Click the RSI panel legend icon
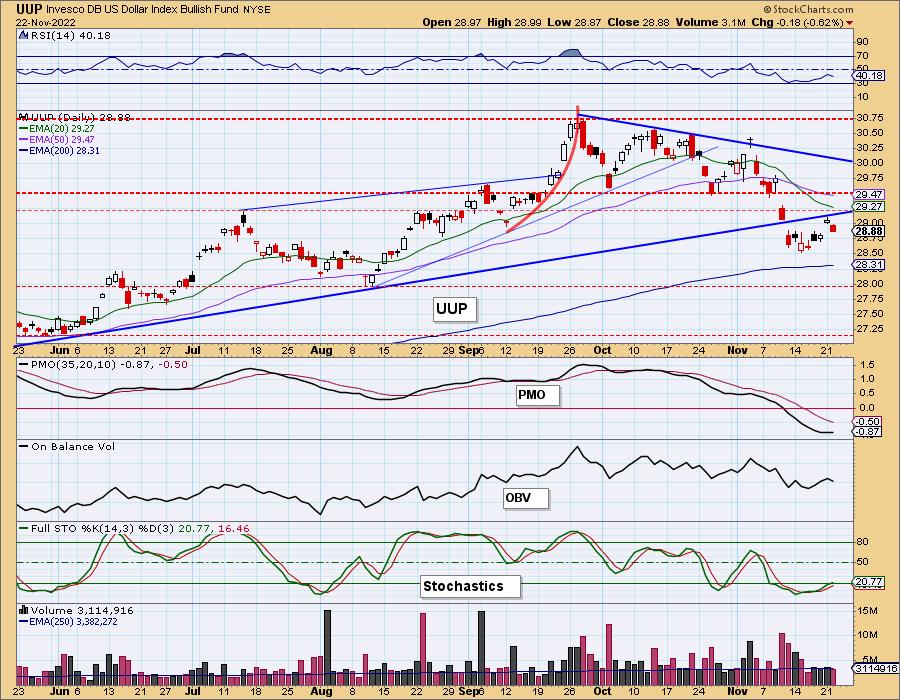 point(23,35)
